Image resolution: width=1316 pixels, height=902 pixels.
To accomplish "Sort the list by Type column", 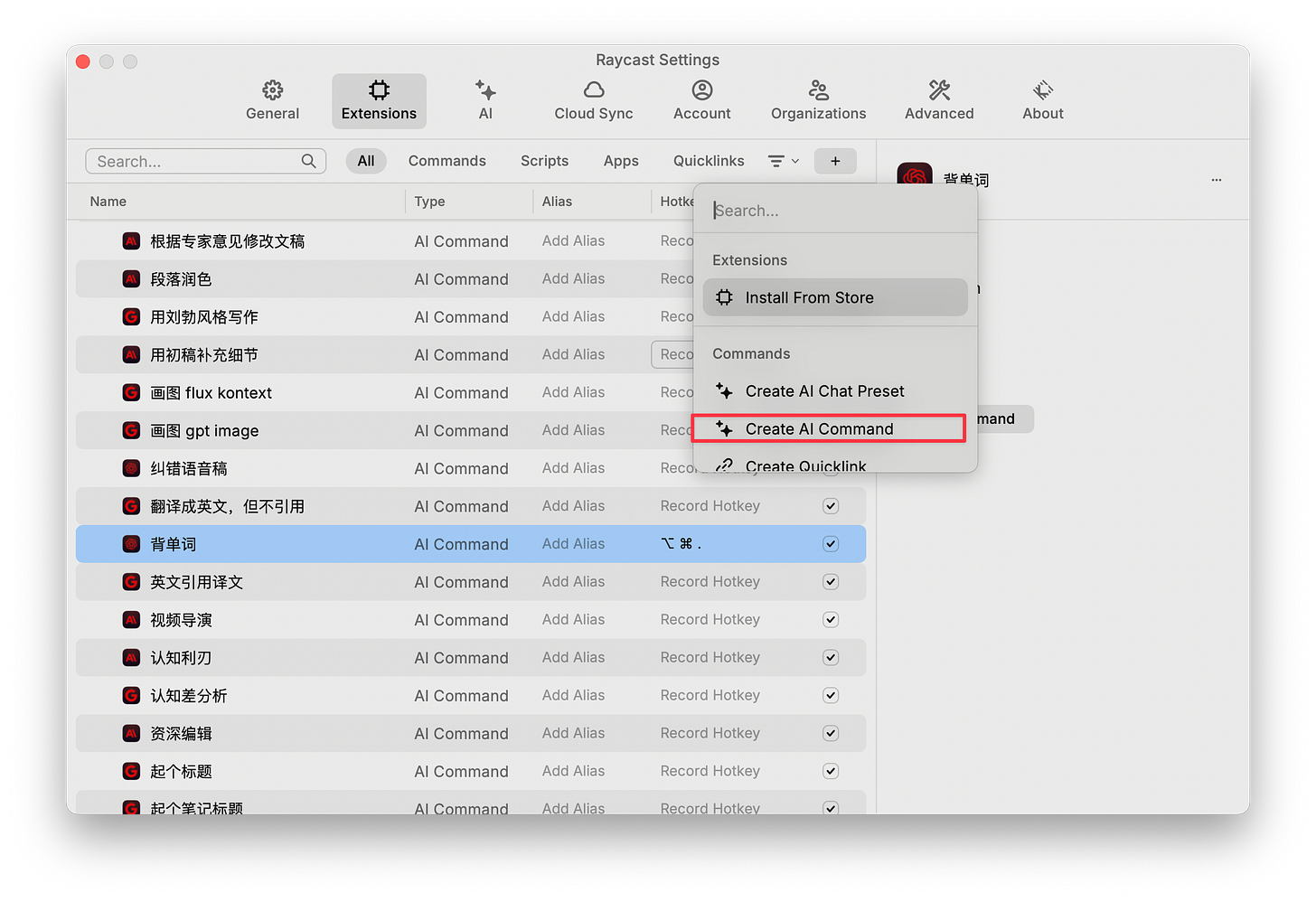I will pos(429,202).
